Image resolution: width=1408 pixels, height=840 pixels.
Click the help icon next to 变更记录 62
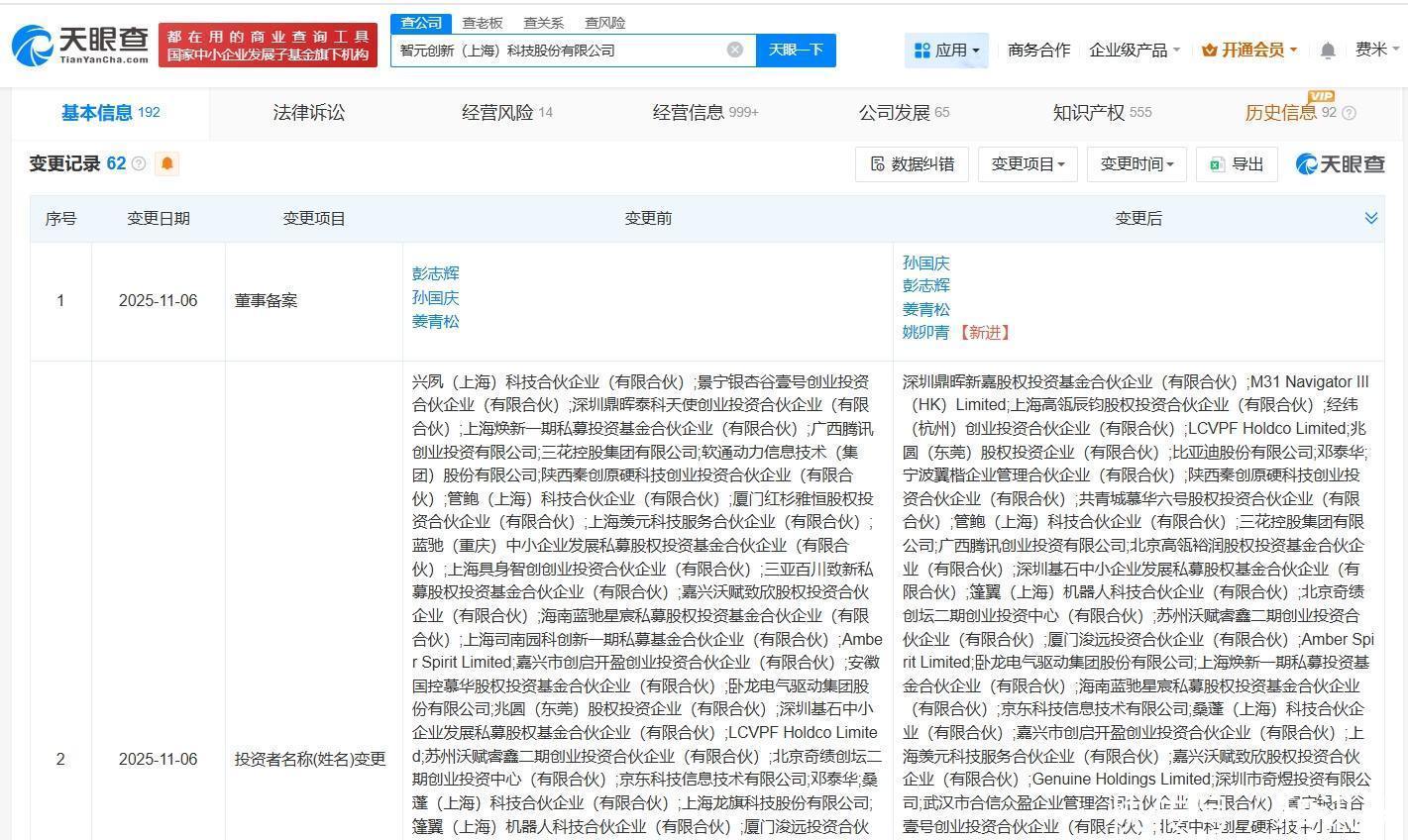tap(139, 163)
